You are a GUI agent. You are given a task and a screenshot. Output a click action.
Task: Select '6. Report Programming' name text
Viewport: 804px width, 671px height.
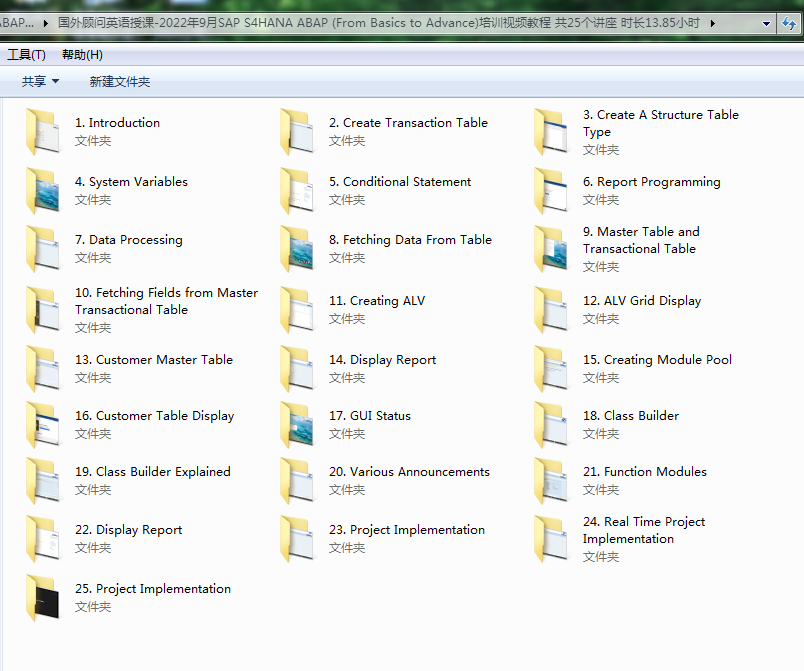pos(652,181)
